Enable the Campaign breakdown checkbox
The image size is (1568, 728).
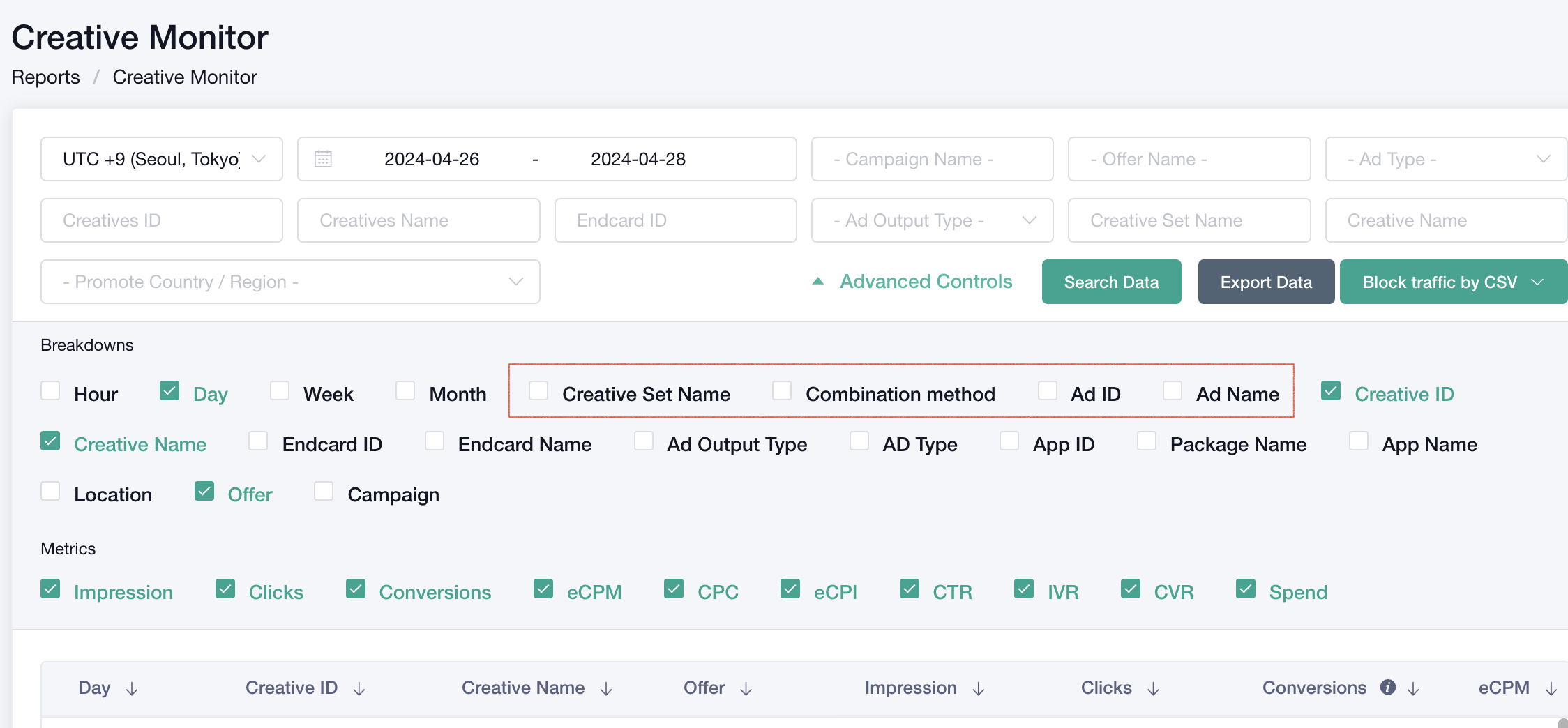(324, 491)
